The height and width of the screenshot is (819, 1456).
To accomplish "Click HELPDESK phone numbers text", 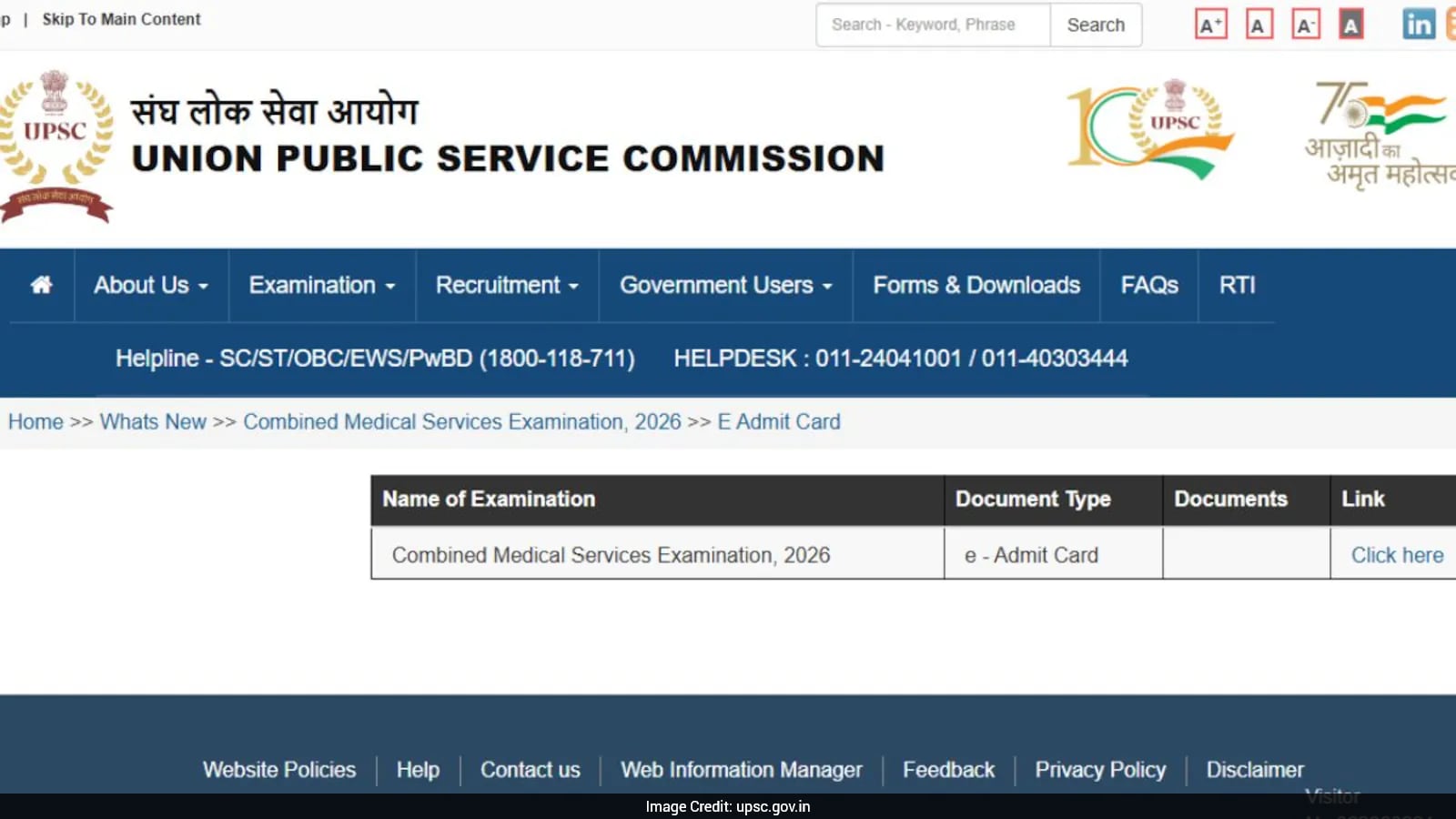I will 901,359.
